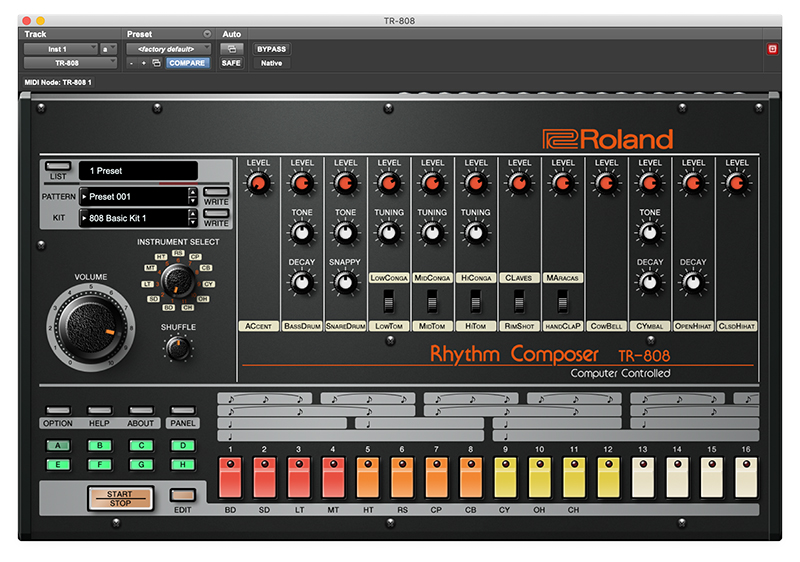Click the Open Hihat decay knob
800x562 pixels.
(x=693, y=282)
